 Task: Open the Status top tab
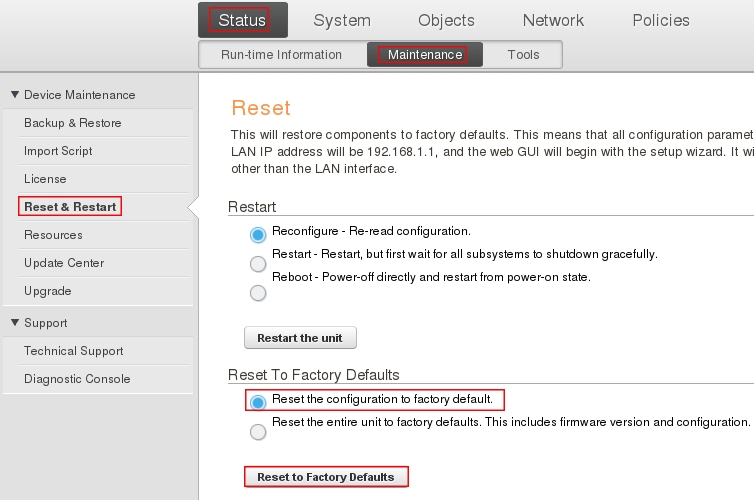coord(242,20)
